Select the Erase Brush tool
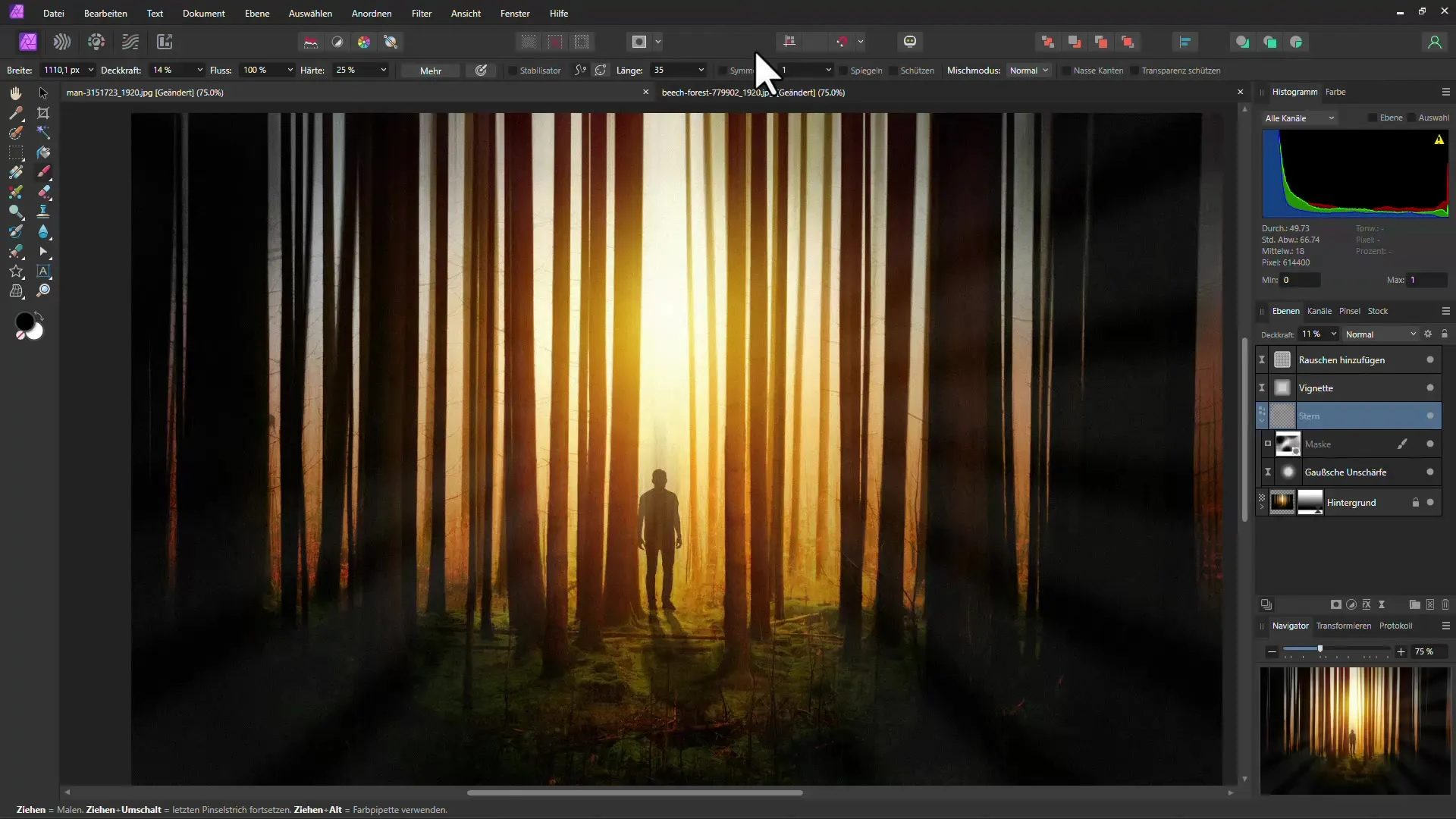 point(43,192)
